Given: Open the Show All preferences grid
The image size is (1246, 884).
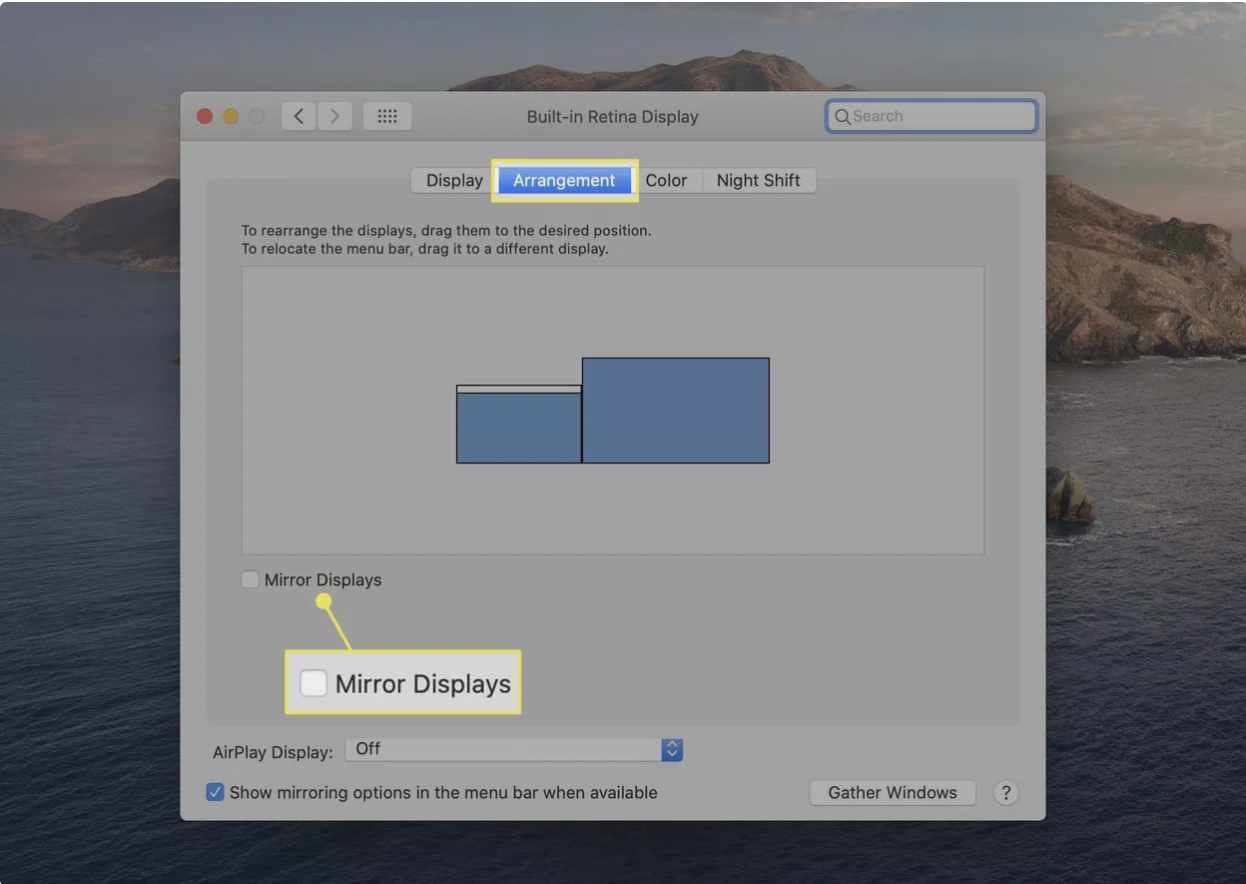Looking at the screenshot, I should click(387, 116).
